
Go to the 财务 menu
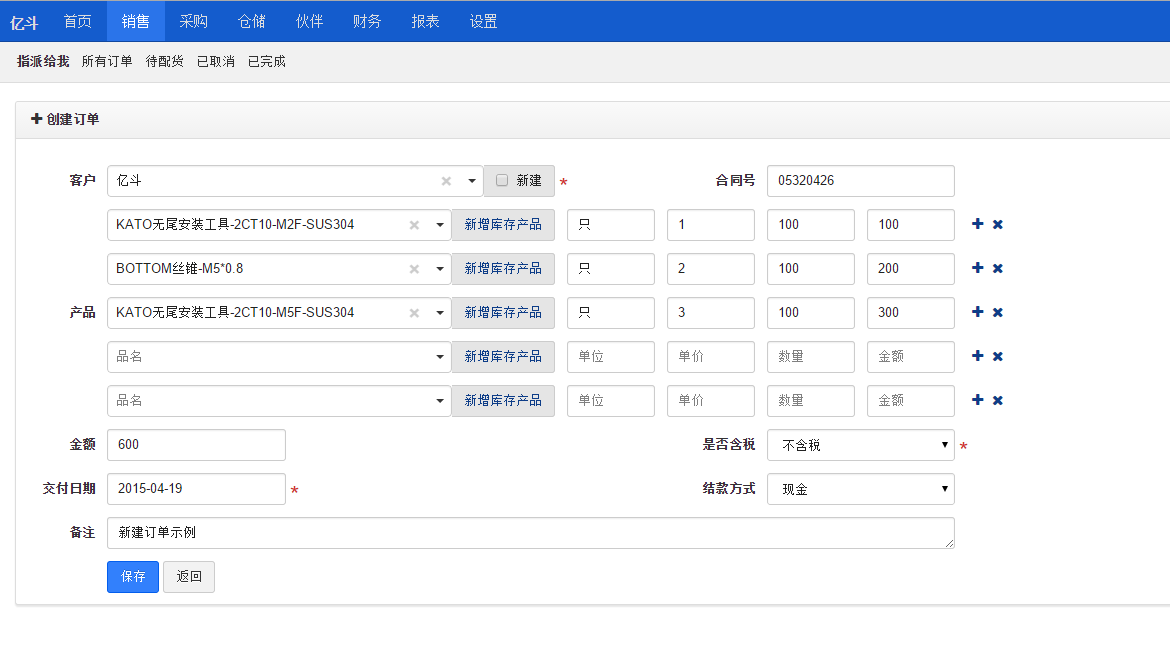(x=367, y=21)
